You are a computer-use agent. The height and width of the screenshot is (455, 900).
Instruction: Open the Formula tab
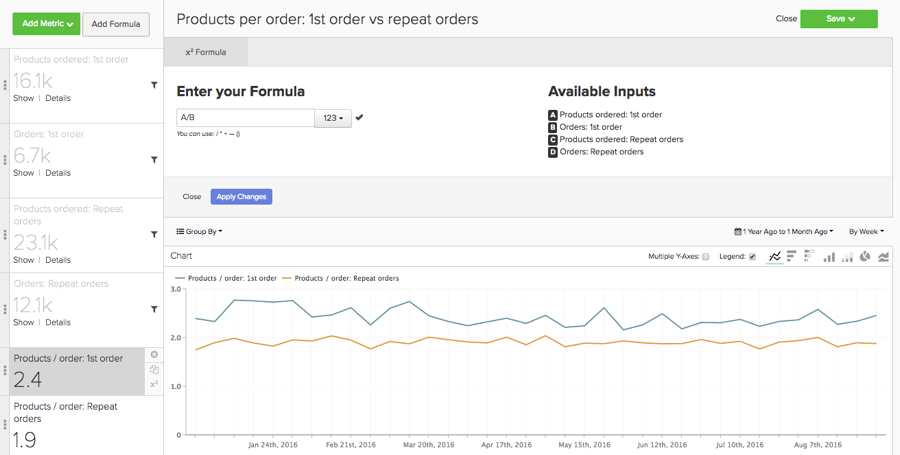206,52
